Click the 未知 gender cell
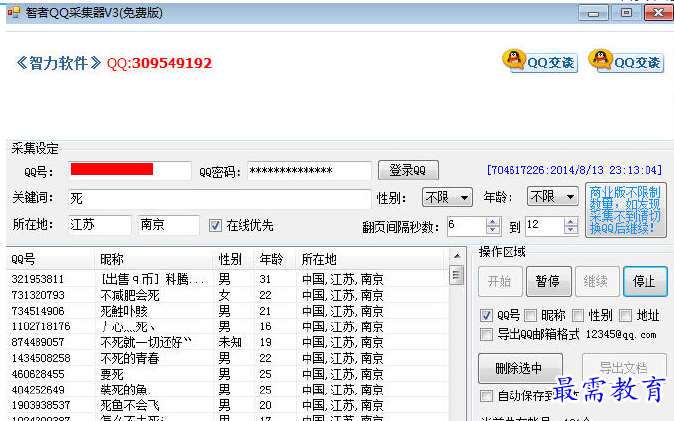This screenshot has height=421, width=674. click(230, 342)
